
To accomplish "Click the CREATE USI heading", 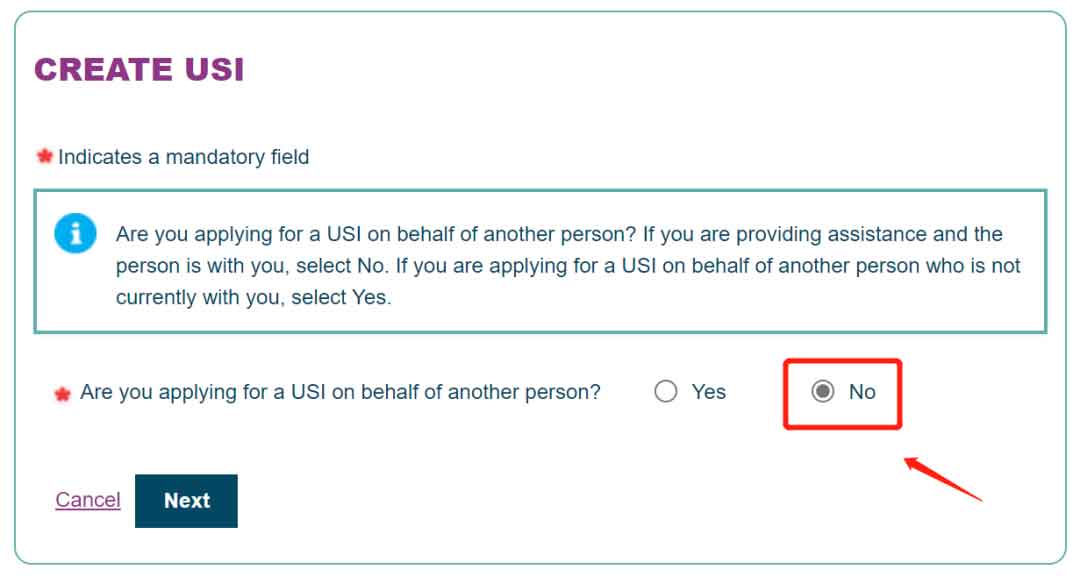I will [139, 70].
